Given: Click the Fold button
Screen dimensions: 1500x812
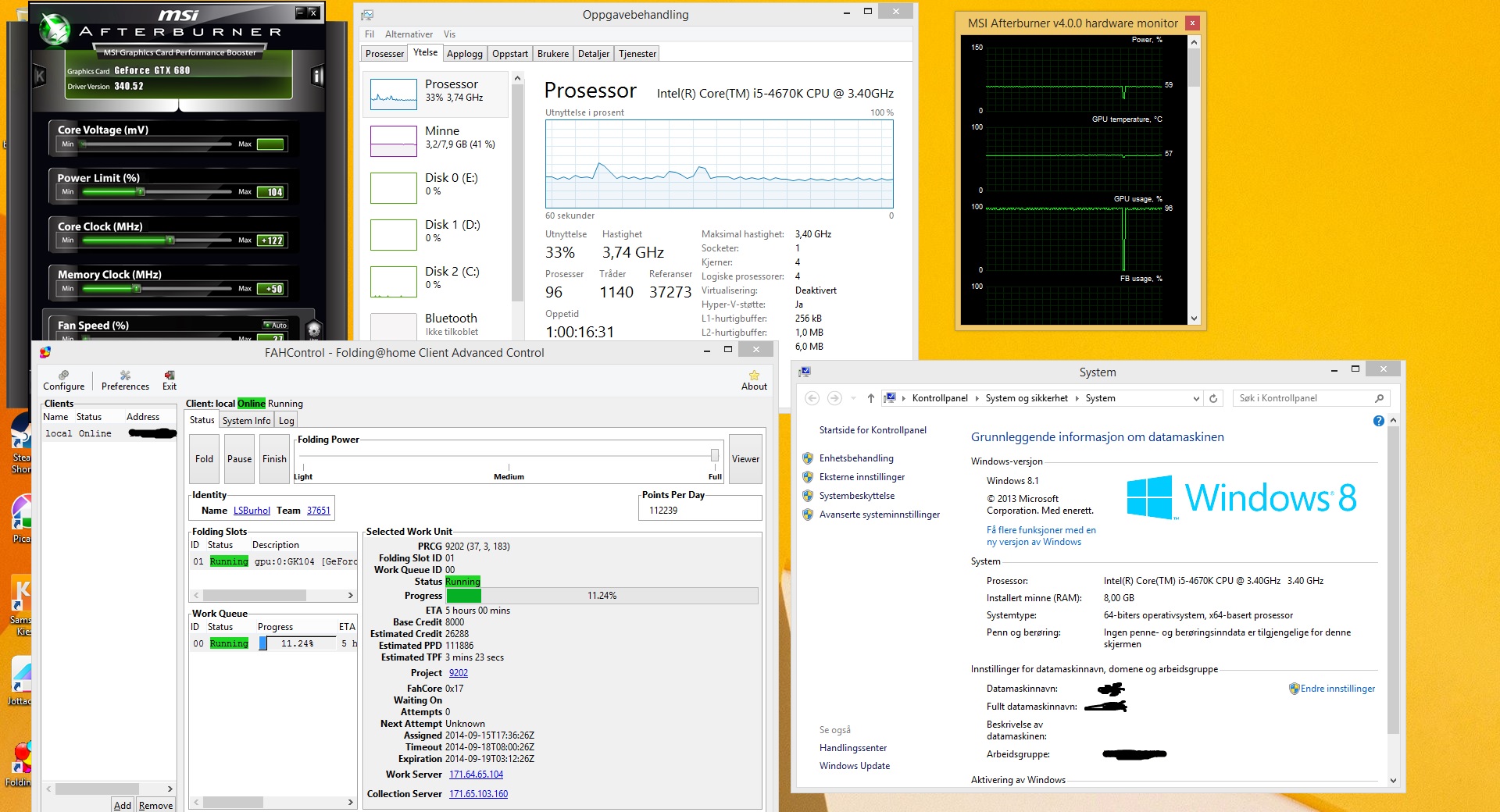Looking at the screenshot, I should 204,459.
